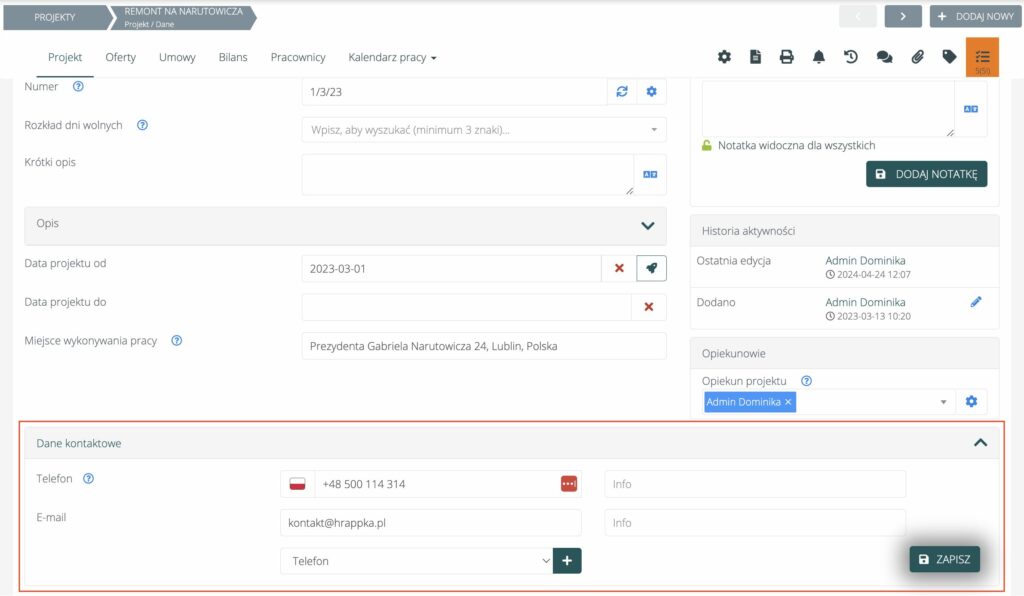Open Kalendarz pracy menu

[392, 58]
